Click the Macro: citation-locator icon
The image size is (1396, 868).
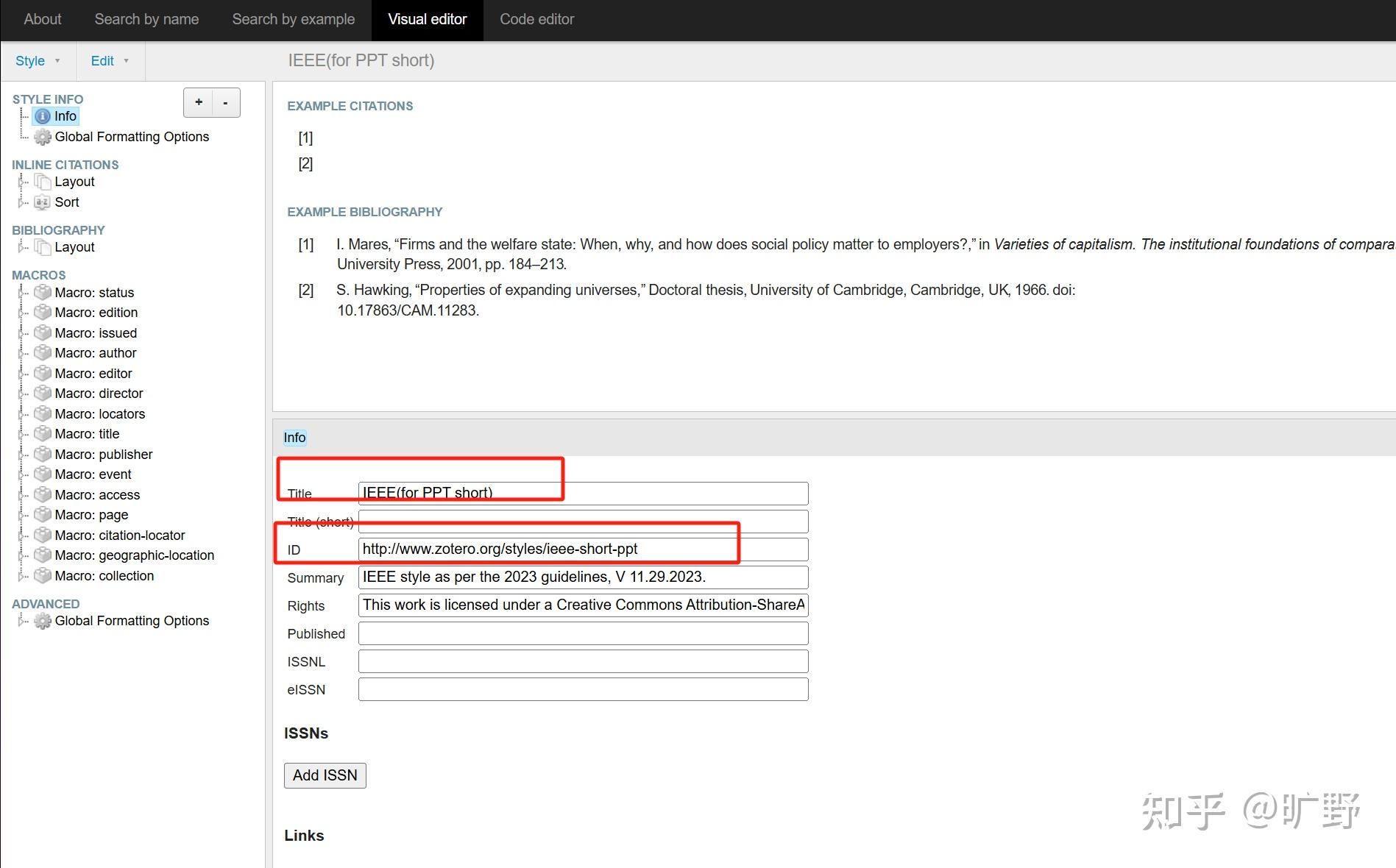43,535
